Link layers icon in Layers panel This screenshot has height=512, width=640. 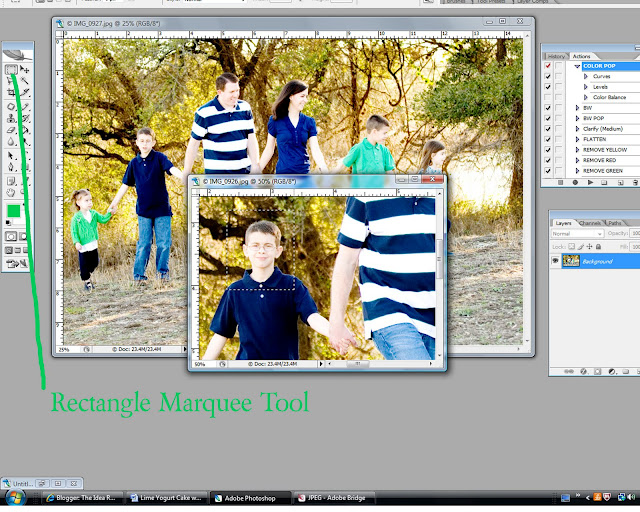[569, 371]
